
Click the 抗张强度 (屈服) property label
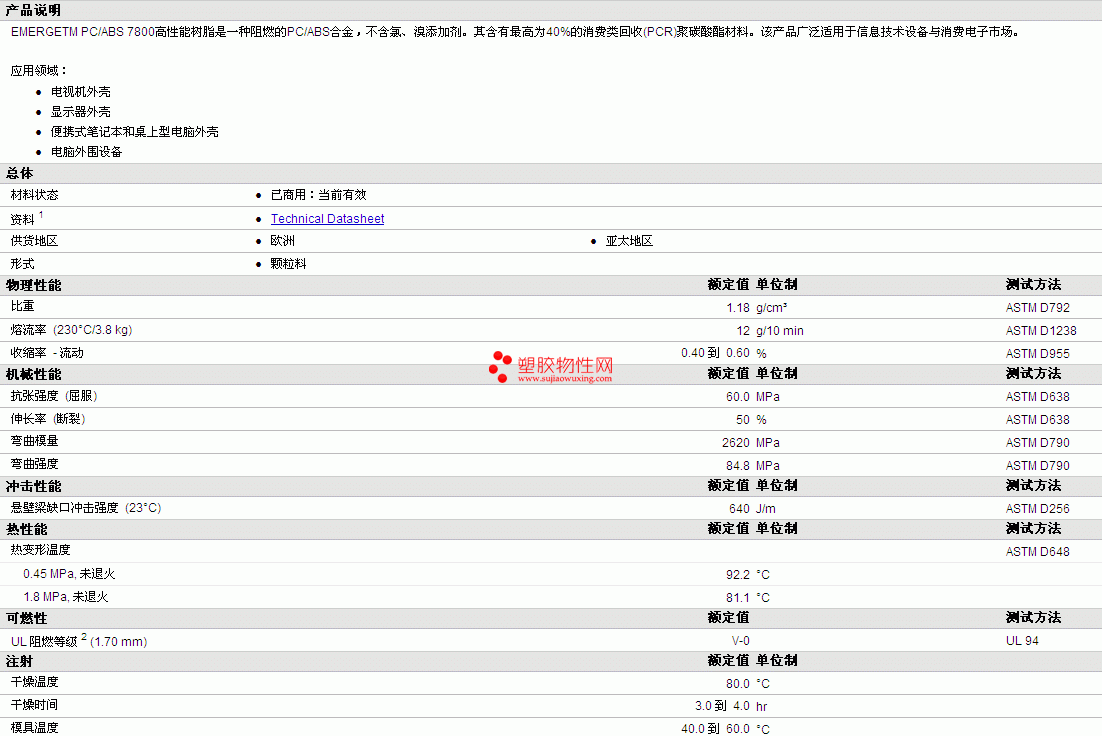53,396
